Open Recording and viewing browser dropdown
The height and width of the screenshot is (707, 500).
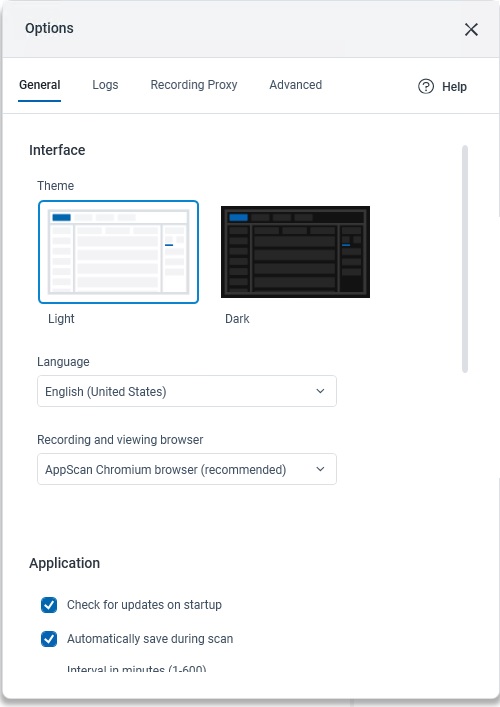point(187,469)
